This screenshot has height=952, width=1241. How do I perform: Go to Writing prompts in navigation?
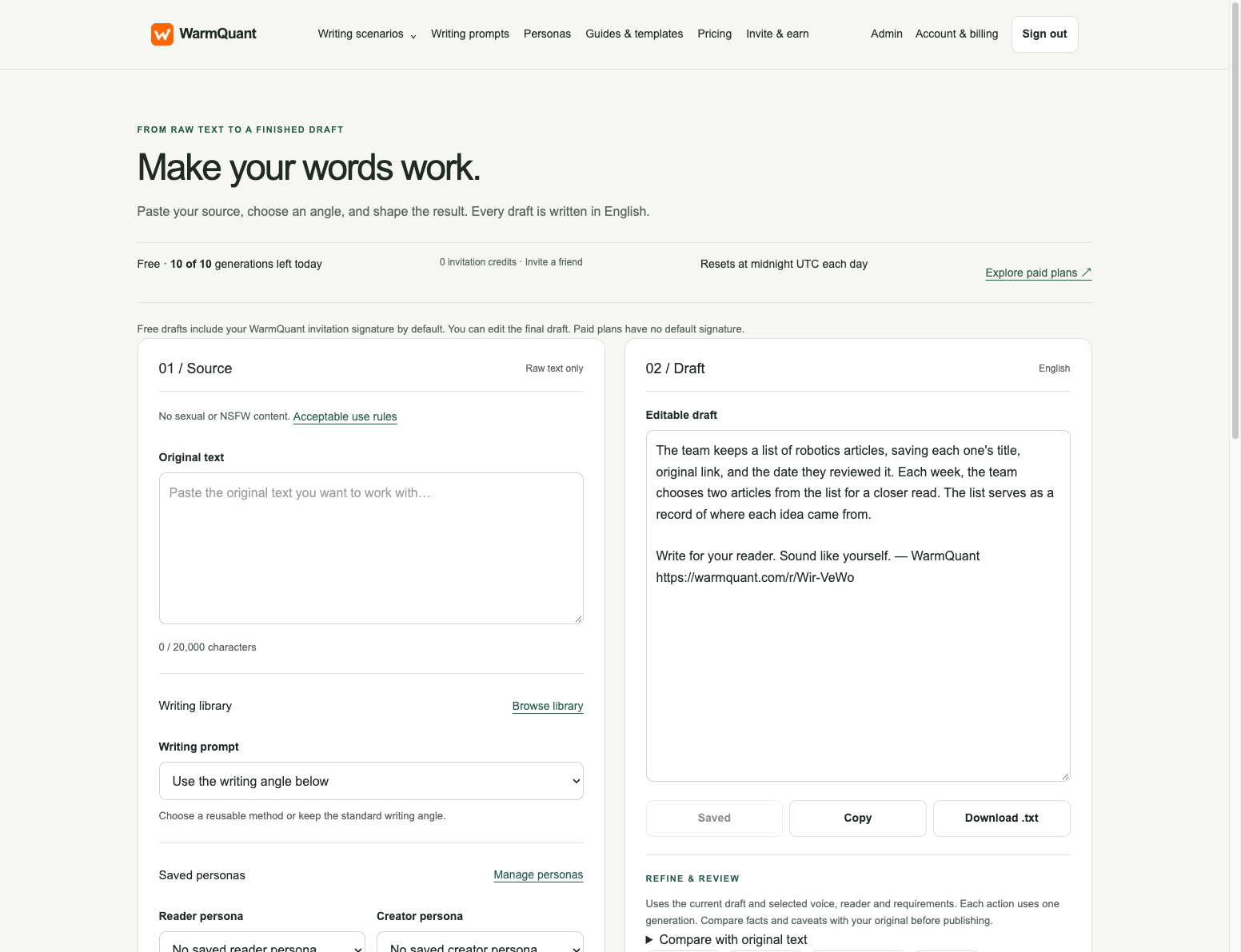pyautogui.click(x=470, y=34)
